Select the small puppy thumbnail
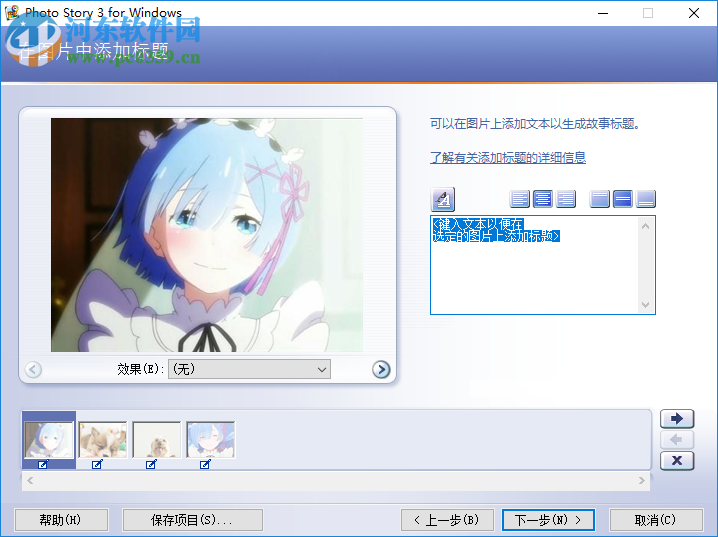 [x=157, y=439]
